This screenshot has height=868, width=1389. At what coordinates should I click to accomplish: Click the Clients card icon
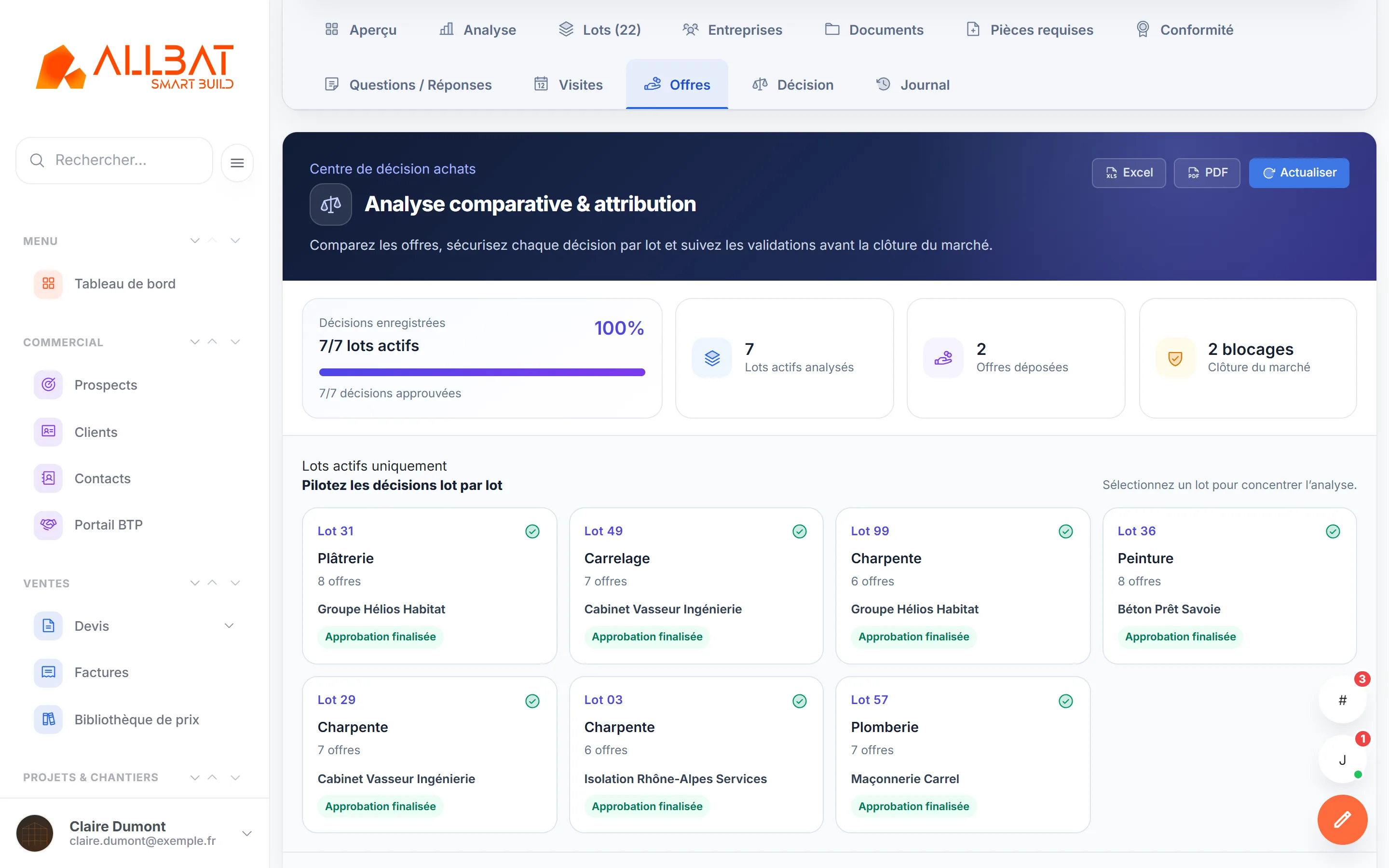[48, 432]
